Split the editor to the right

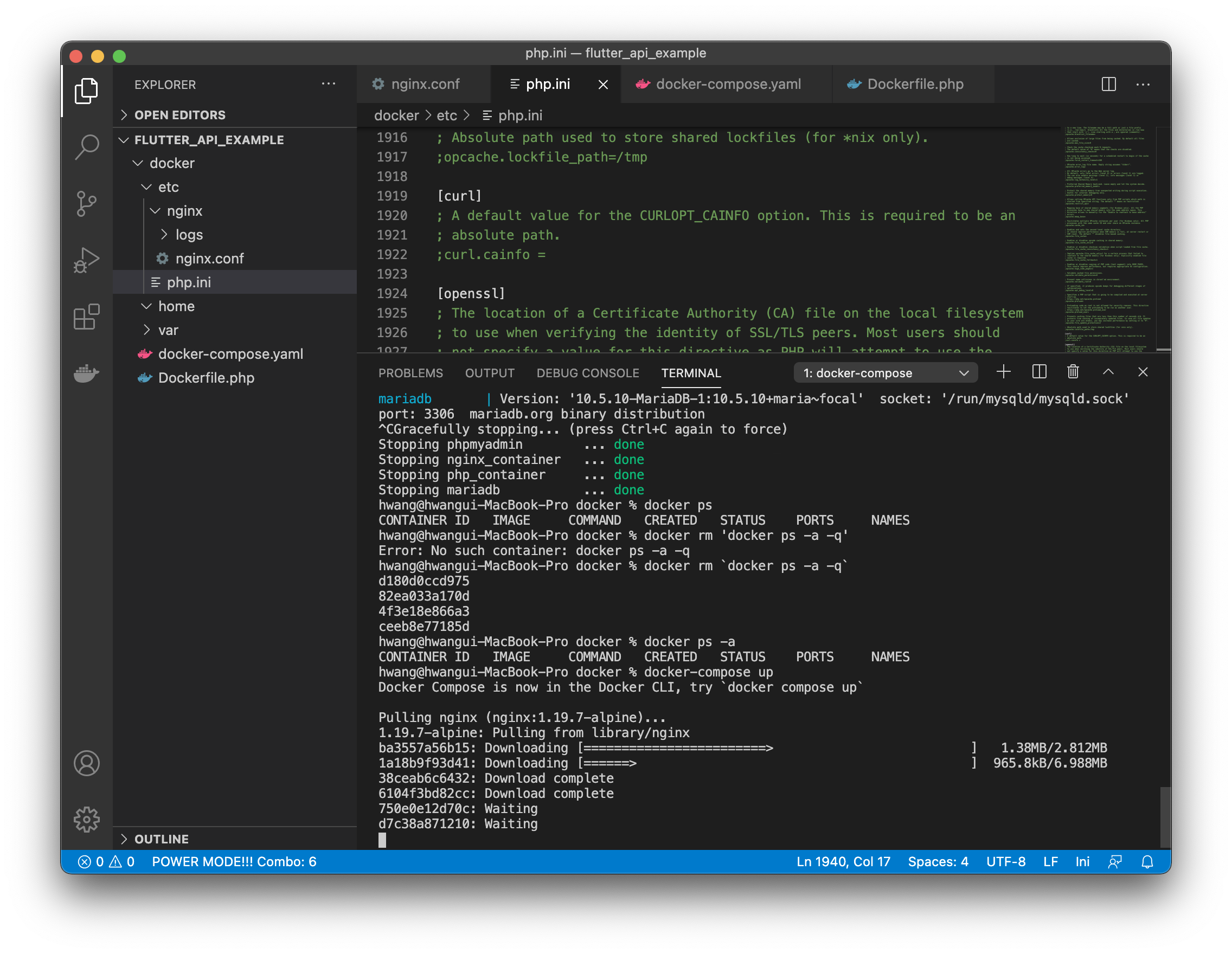pos(1108,85)
